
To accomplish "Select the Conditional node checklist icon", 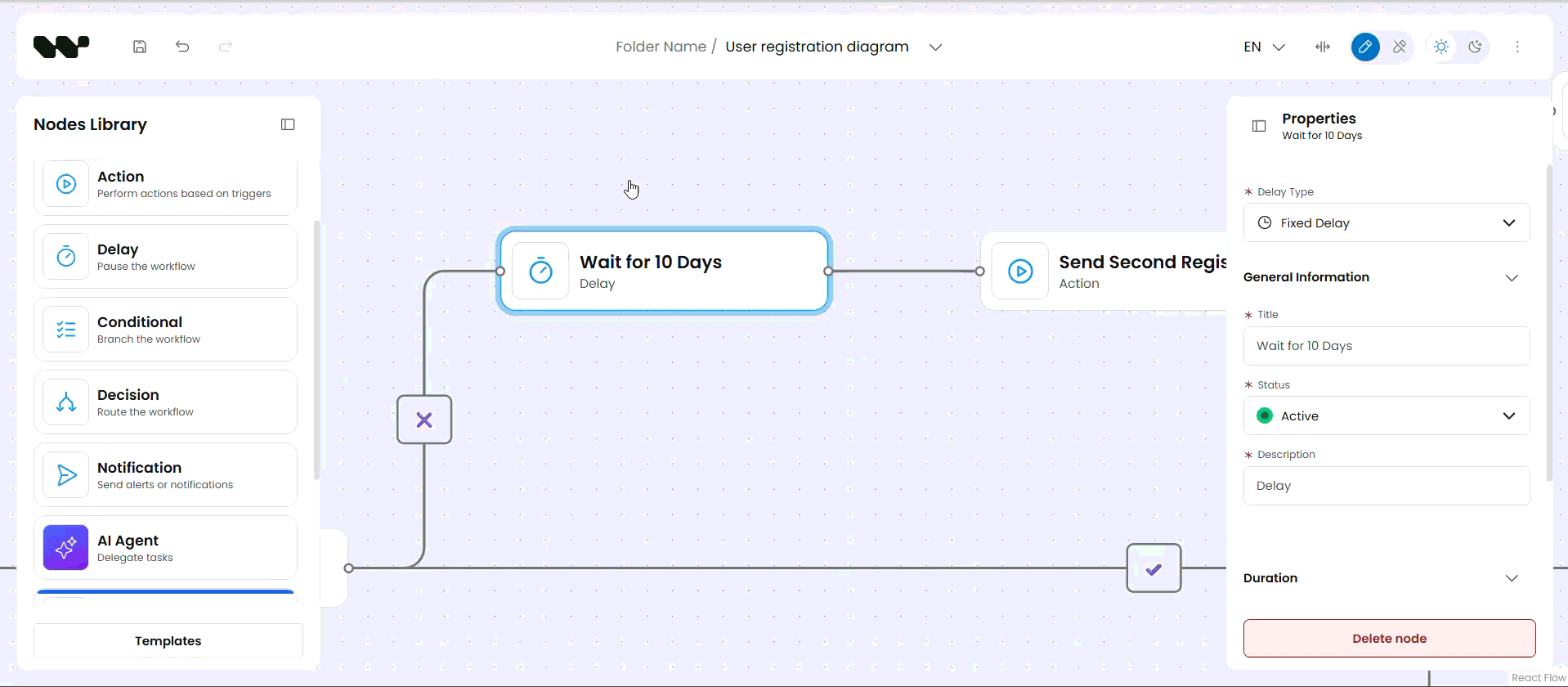I will [66, 330].
